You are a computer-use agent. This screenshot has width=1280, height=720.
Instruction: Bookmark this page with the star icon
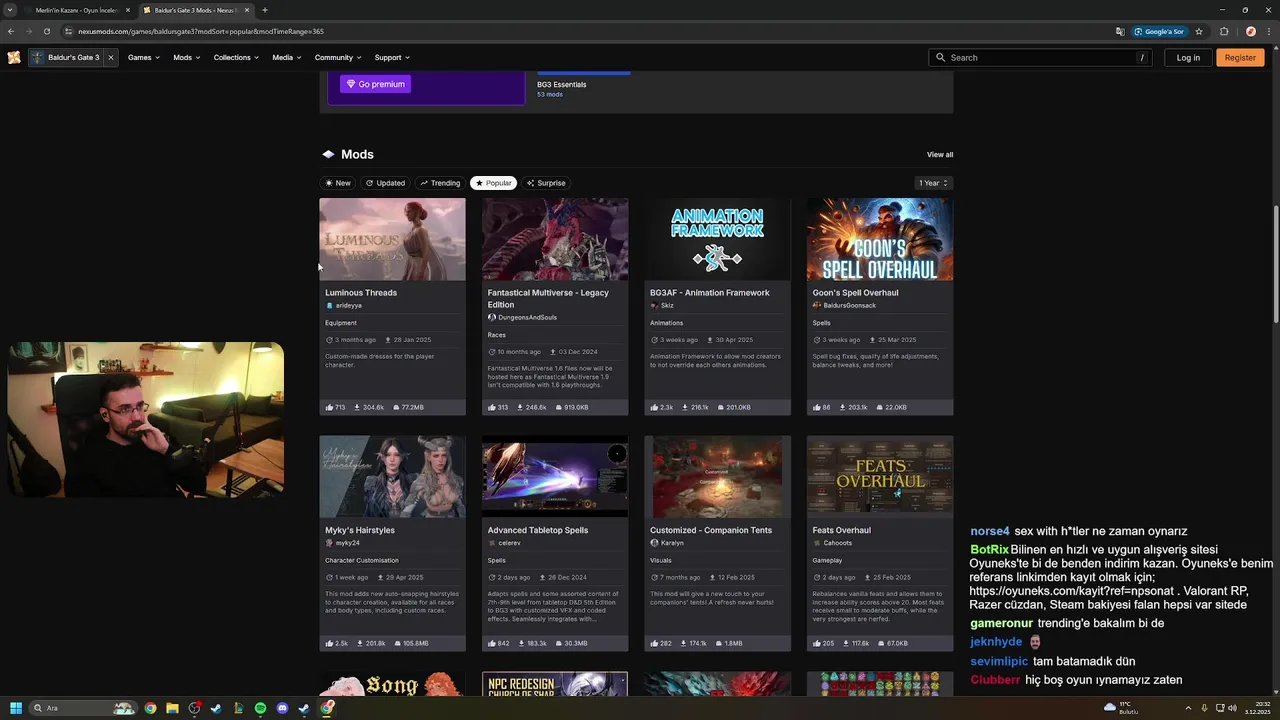pos(1199,31)
